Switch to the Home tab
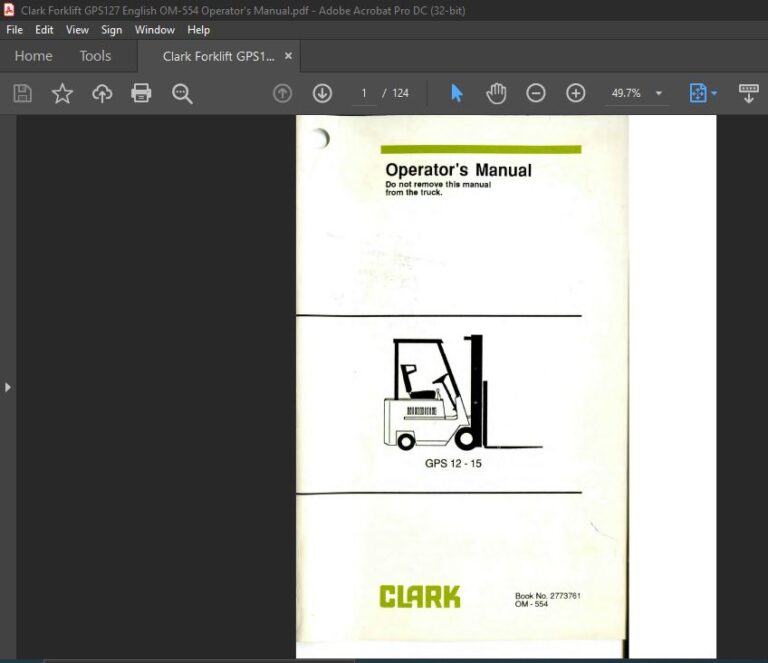The image size is (768, 663). click(x=33, y=56)
